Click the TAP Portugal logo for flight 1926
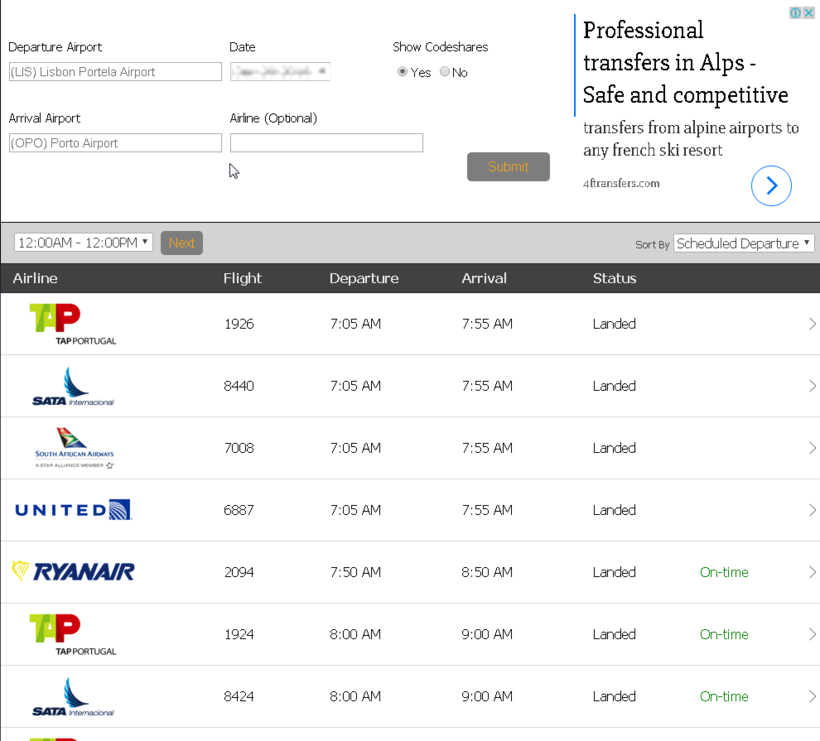 coord(73,324)
